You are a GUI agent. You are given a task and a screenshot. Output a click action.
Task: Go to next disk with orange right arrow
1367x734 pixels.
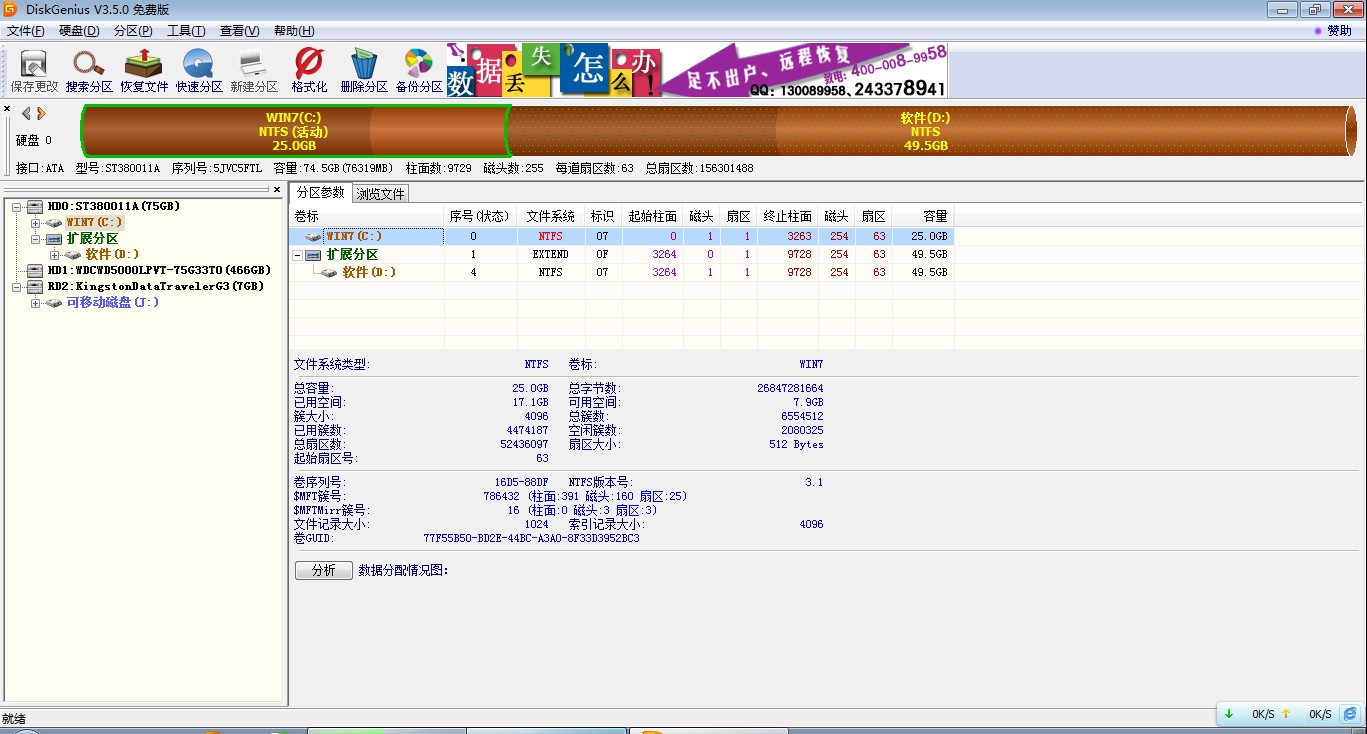[x=41, y=113]
